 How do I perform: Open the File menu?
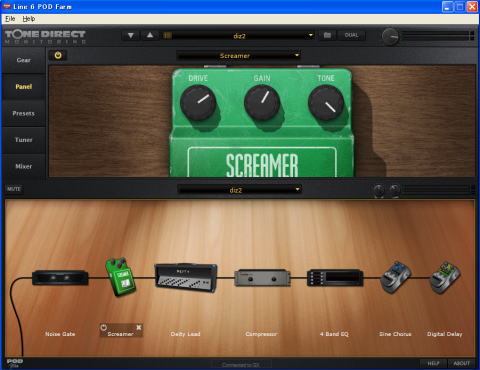pyautogui.click(x=10, y=19)
